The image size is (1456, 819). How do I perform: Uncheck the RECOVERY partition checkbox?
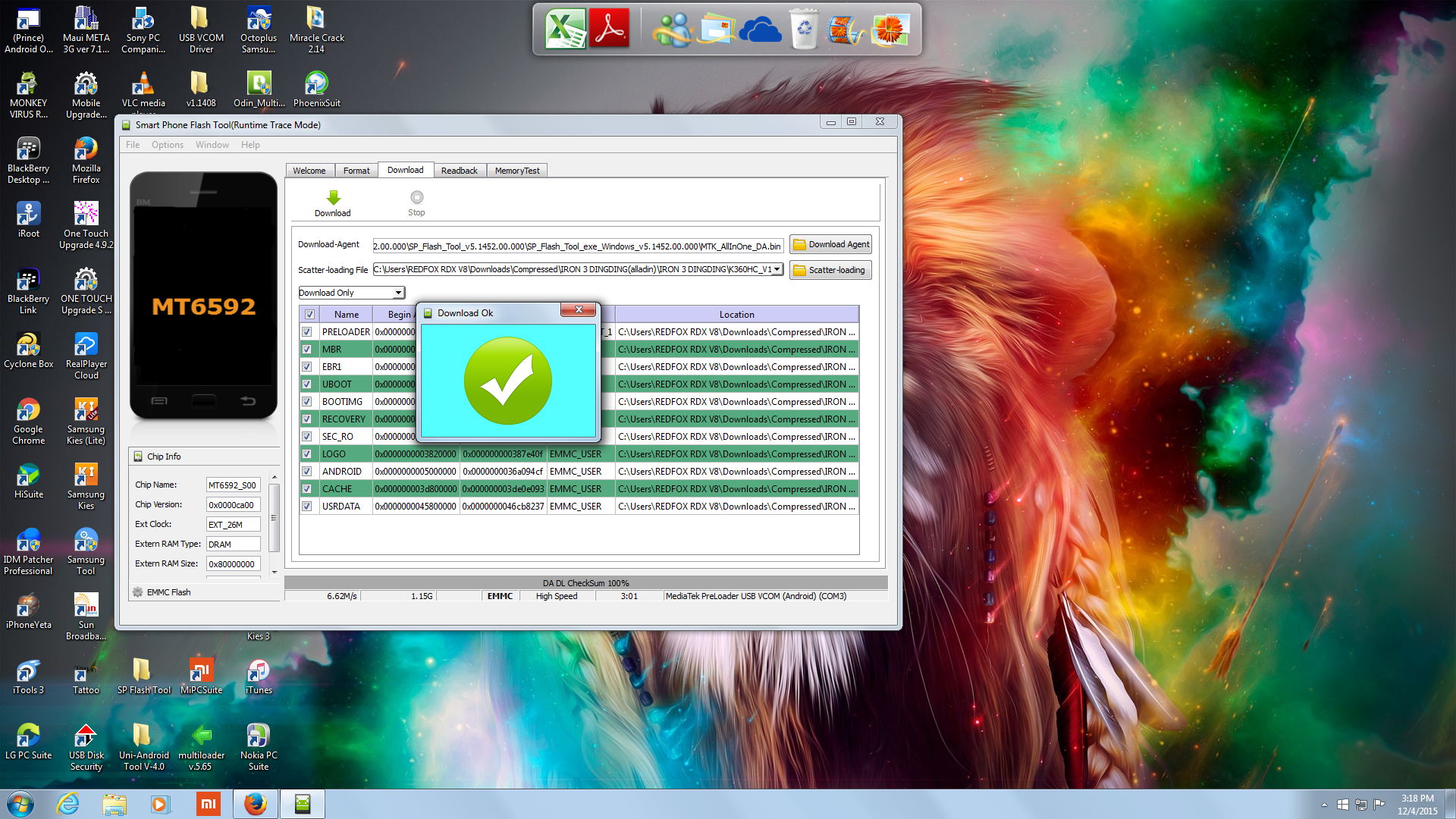(x=307, y=419)
